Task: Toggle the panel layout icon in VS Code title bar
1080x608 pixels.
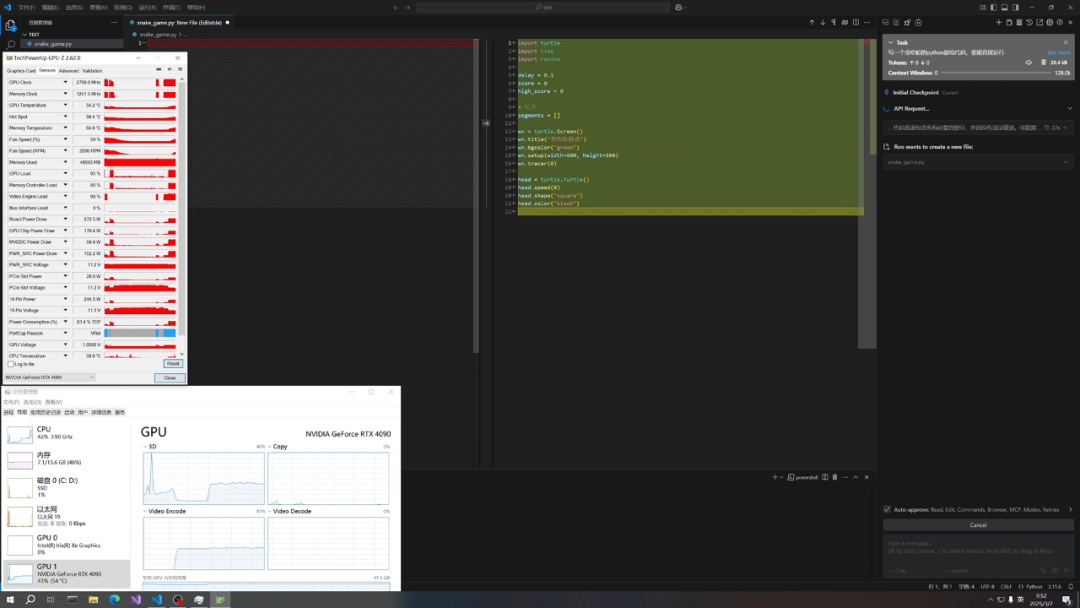Action: [1004, 7]
